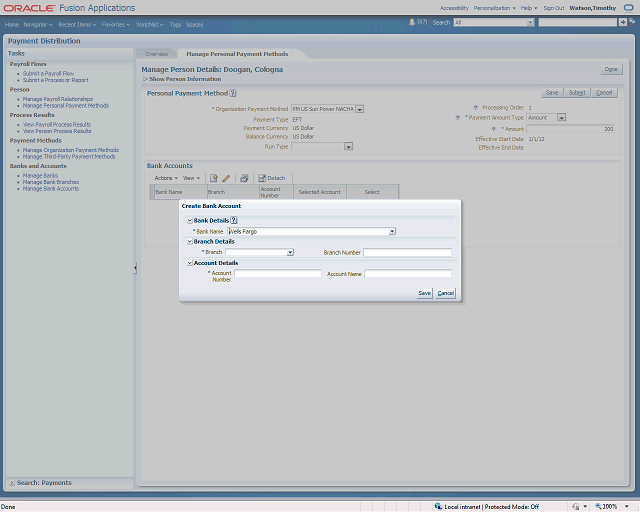Click Save in the Personal Payment Method section
Screen dimensions: 640x512
pos(552,93)
